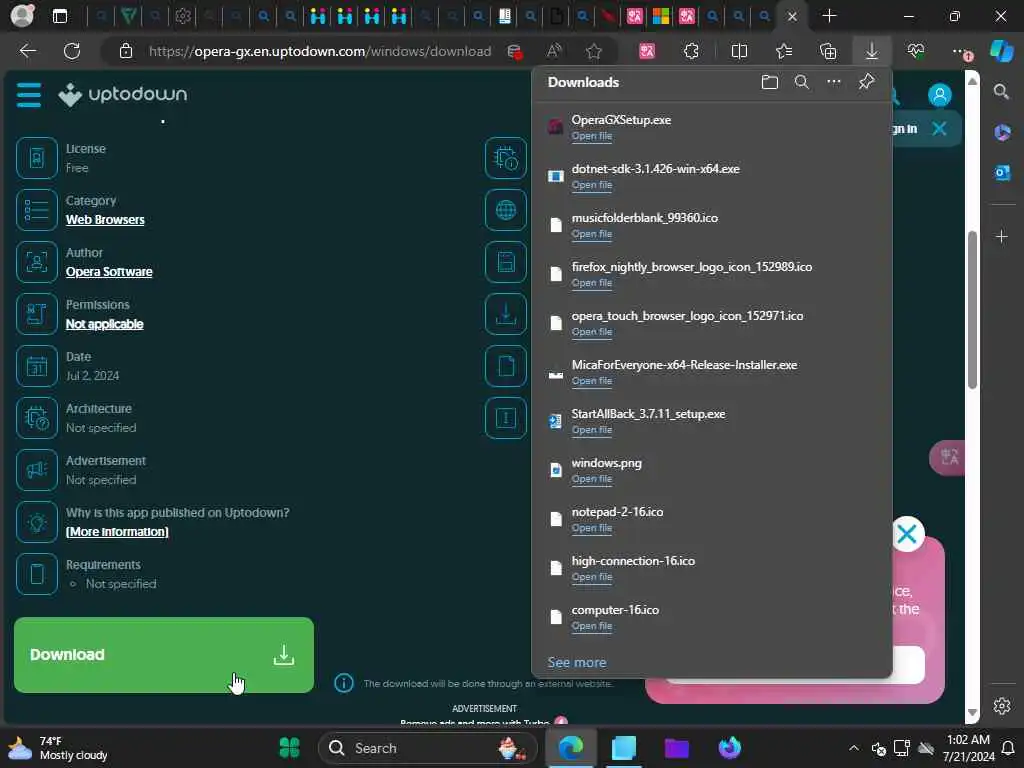
Task: Click the Date calendar icon
Action: click(37, 366)
